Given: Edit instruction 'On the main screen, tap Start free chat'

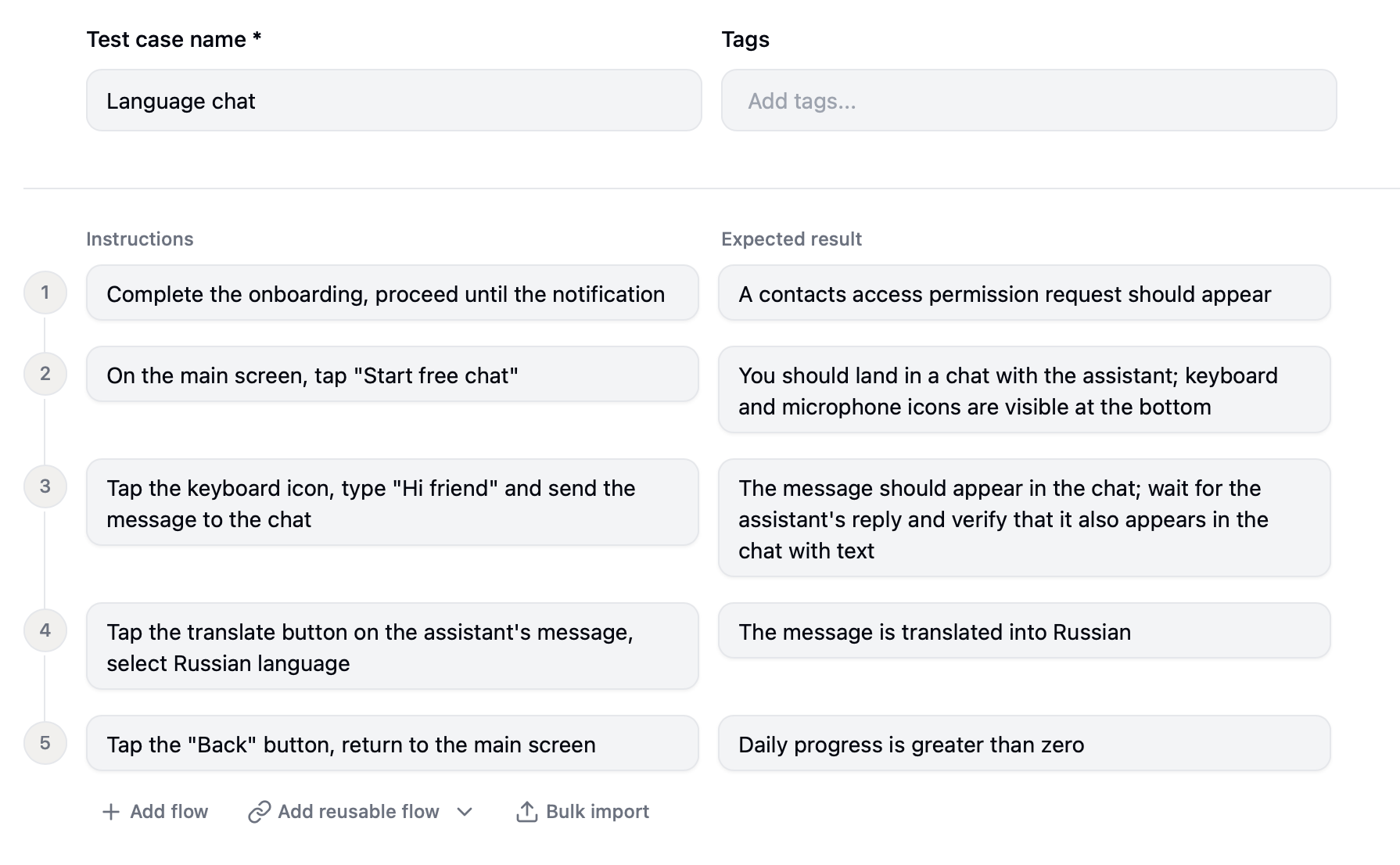Looking at the screenshot, I should point(393,375).
